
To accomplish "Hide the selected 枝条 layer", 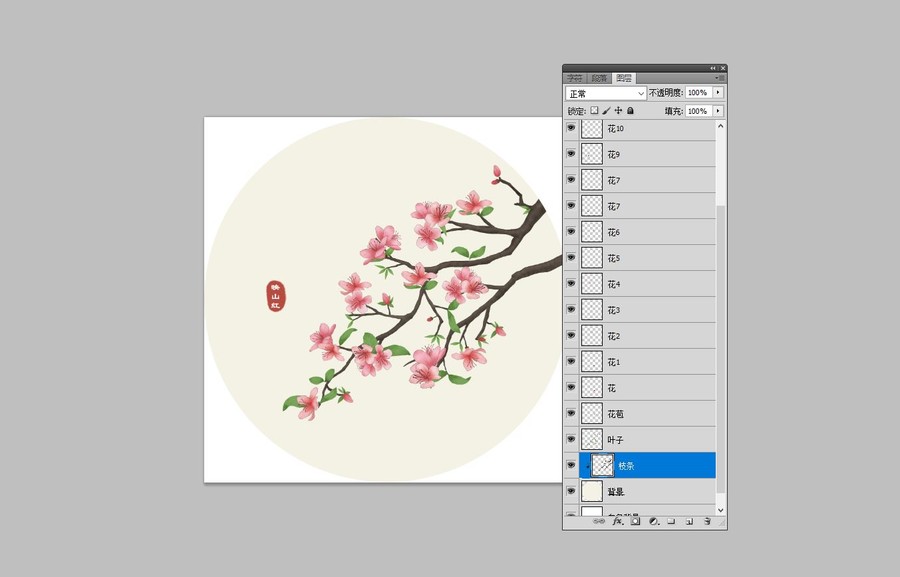I will coord(571,466).
